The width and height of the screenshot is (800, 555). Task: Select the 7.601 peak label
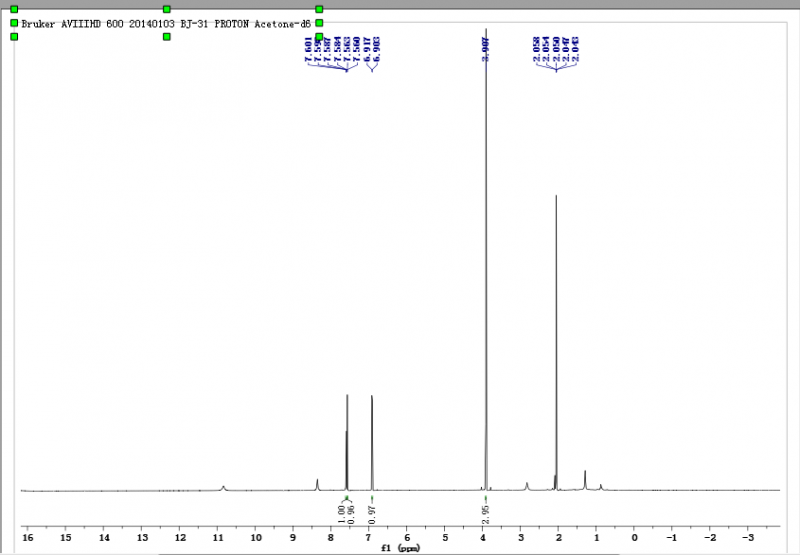pyautogui.click(x=308, y=49)
